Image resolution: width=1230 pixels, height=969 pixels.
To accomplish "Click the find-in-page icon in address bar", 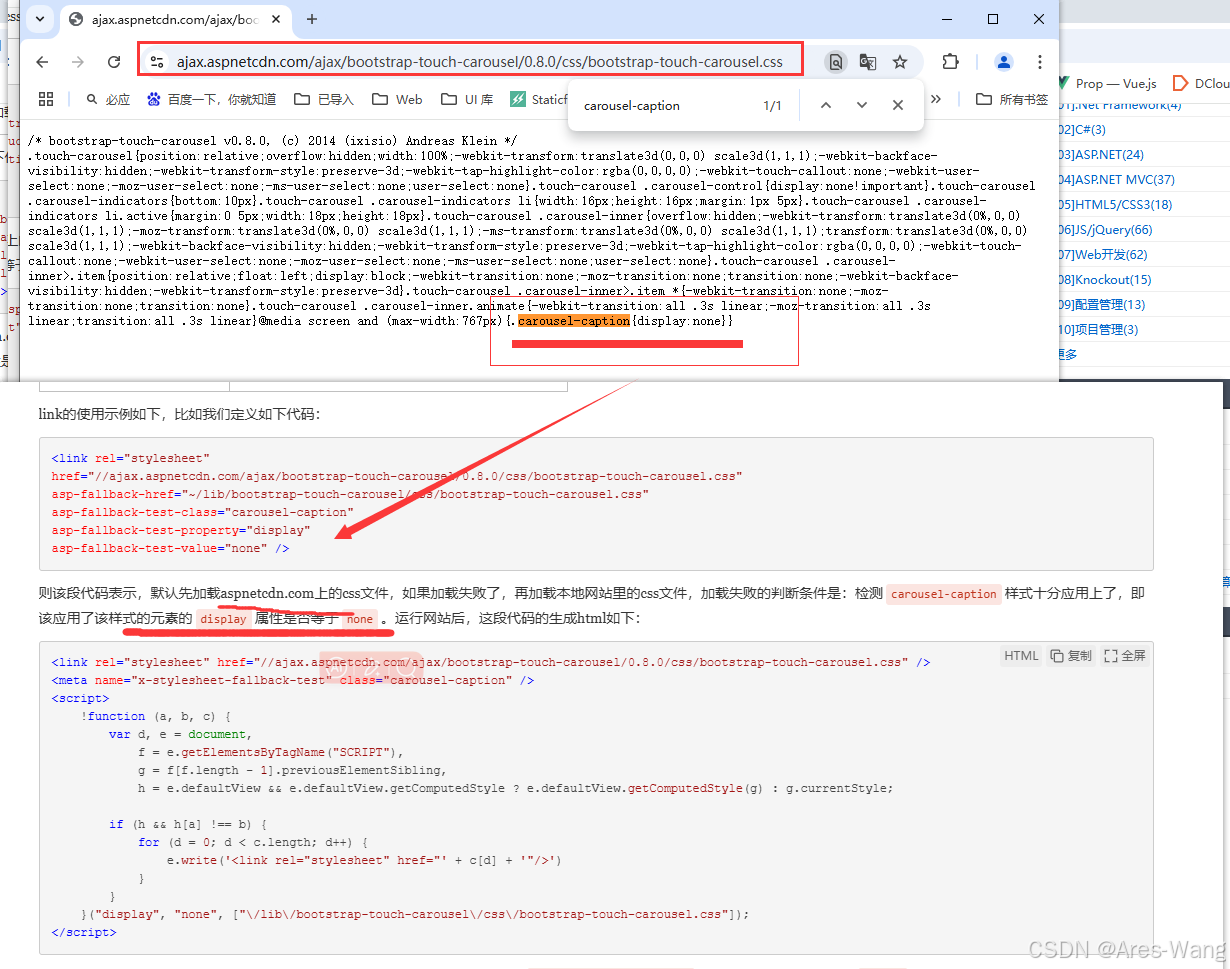I will point(835,62).
